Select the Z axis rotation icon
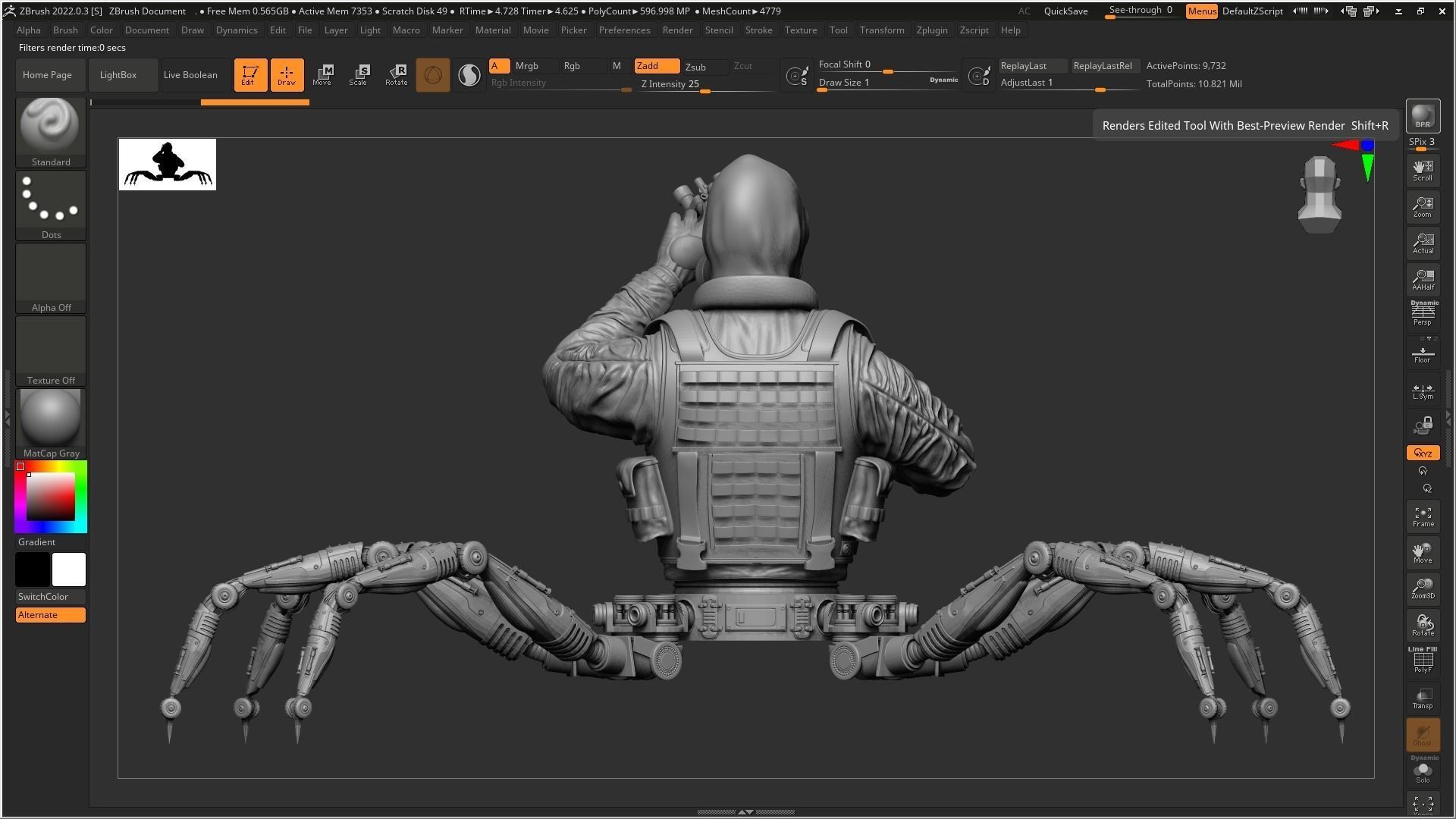Screen dimensions: 1456x819 (1427, 488)
